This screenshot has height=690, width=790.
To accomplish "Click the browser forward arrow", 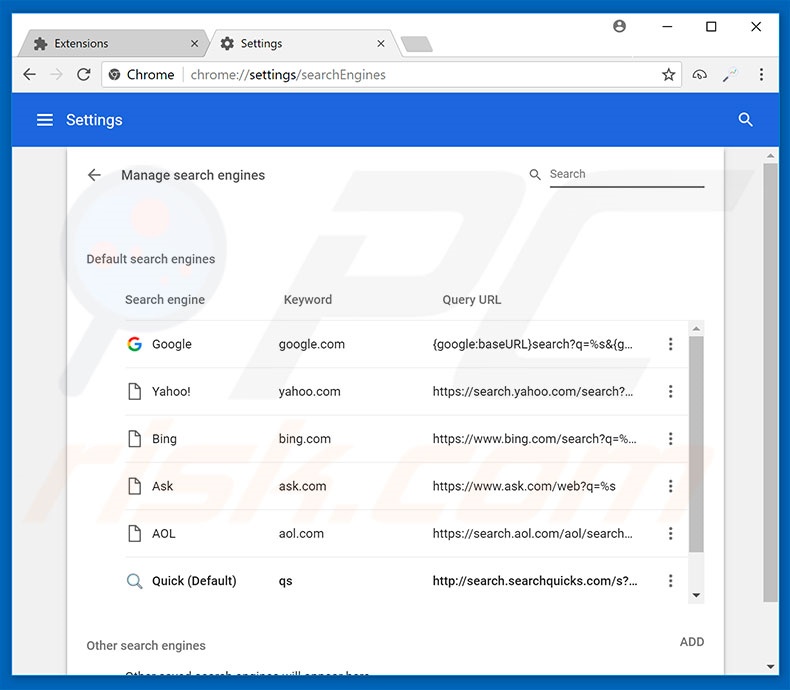I will click(x=56, y=75).
